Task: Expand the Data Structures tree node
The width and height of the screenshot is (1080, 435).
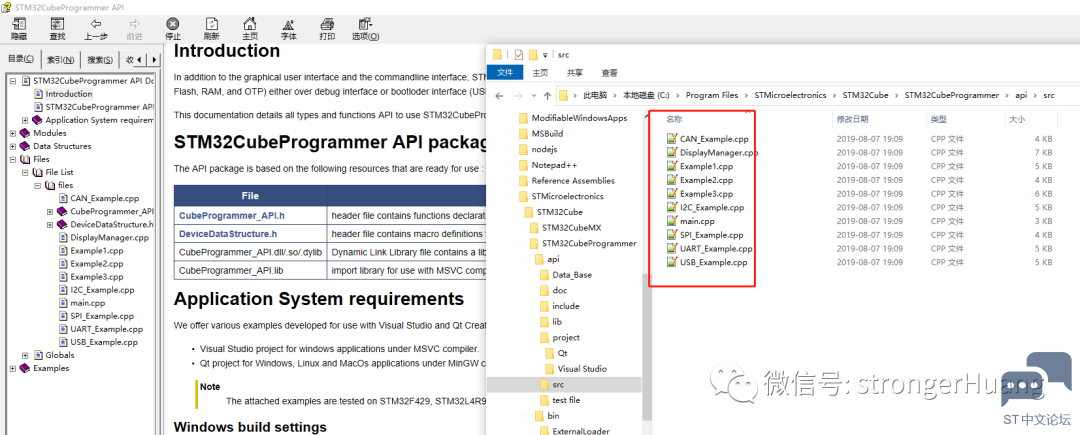Action: (x=13, y=146)
